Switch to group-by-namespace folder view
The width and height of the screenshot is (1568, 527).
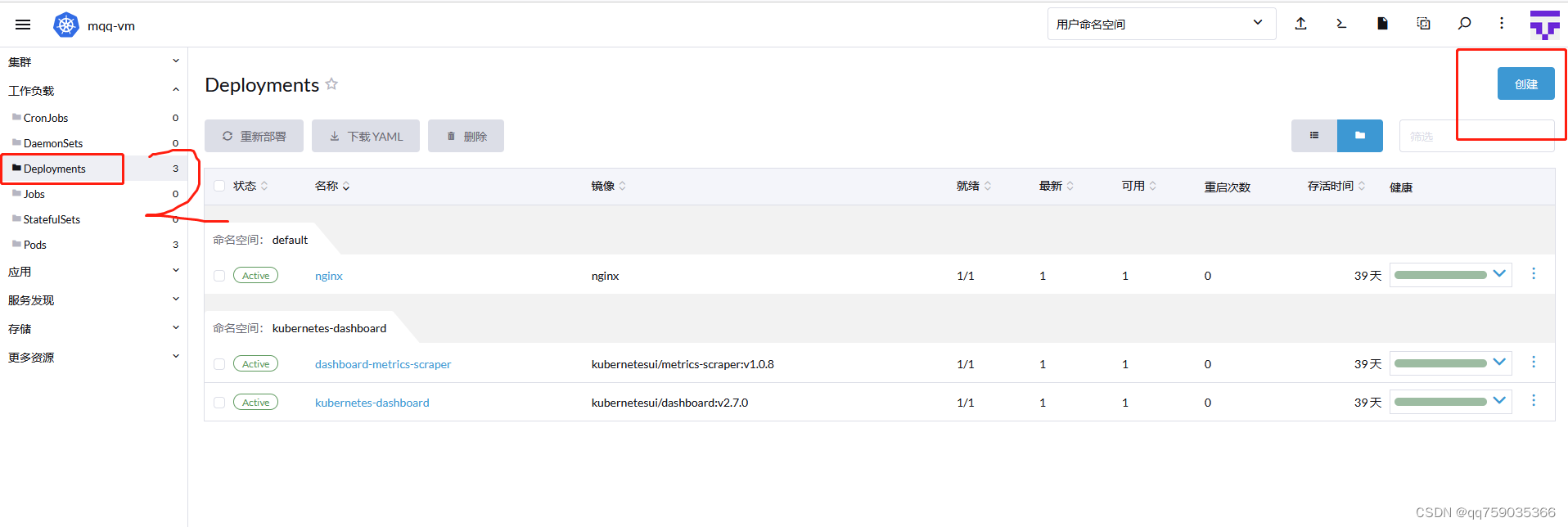pos(1360,136)
